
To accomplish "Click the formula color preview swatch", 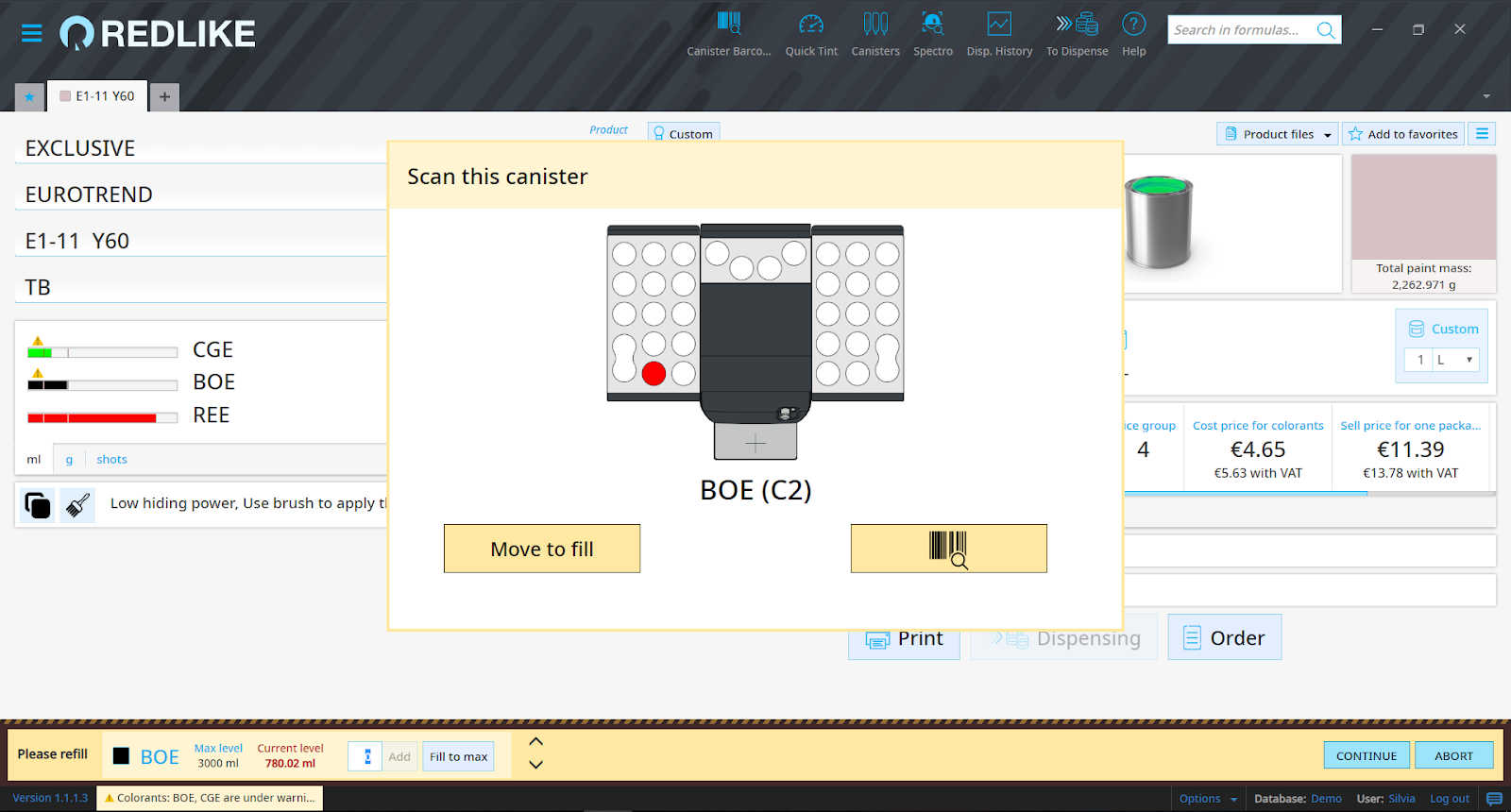I will pyautogui.click(x=1423, y=208).
